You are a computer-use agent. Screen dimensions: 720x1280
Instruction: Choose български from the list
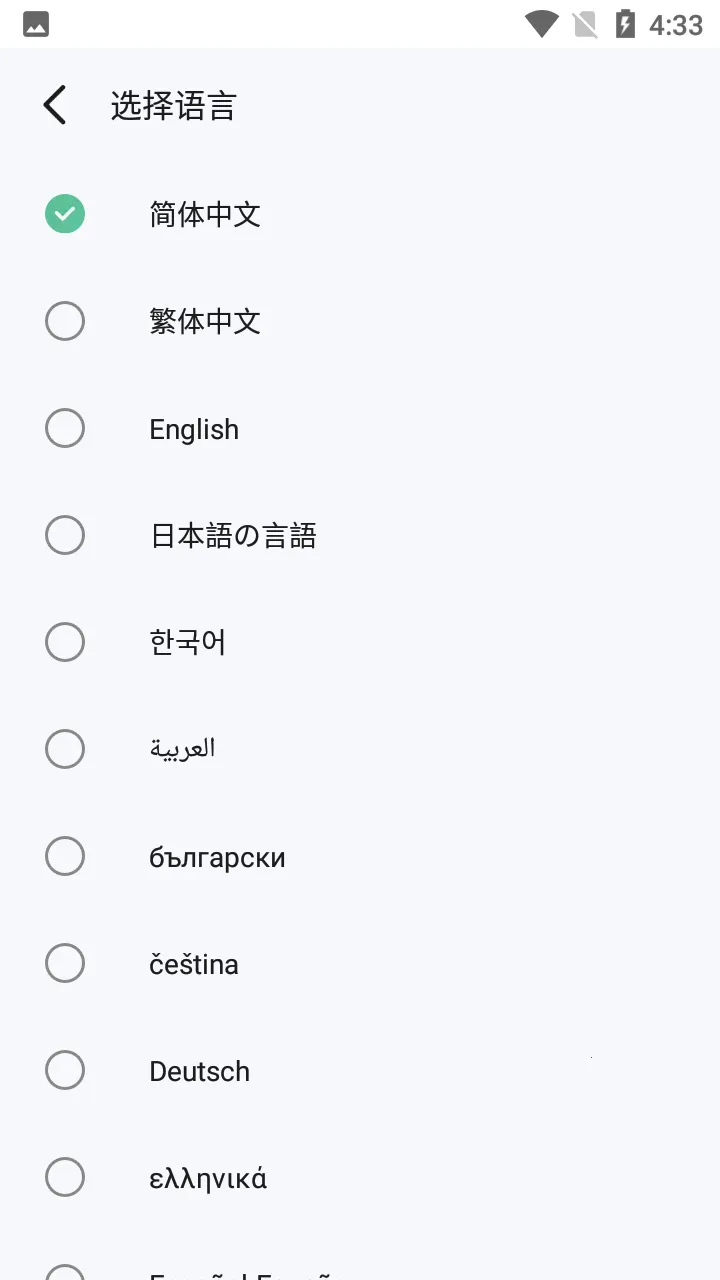point(218,856)
